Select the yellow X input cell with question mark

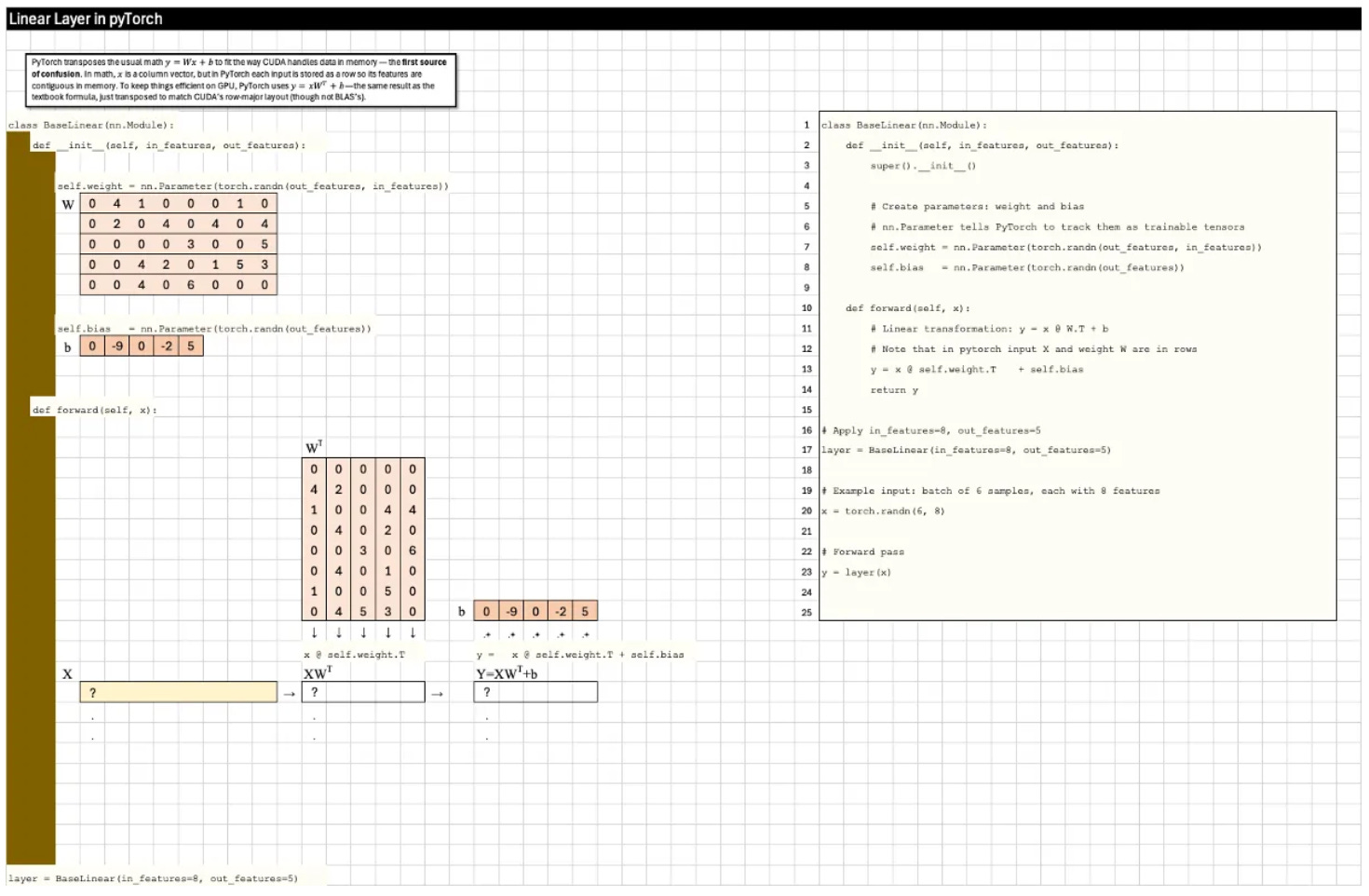click(x=178, y=692)
